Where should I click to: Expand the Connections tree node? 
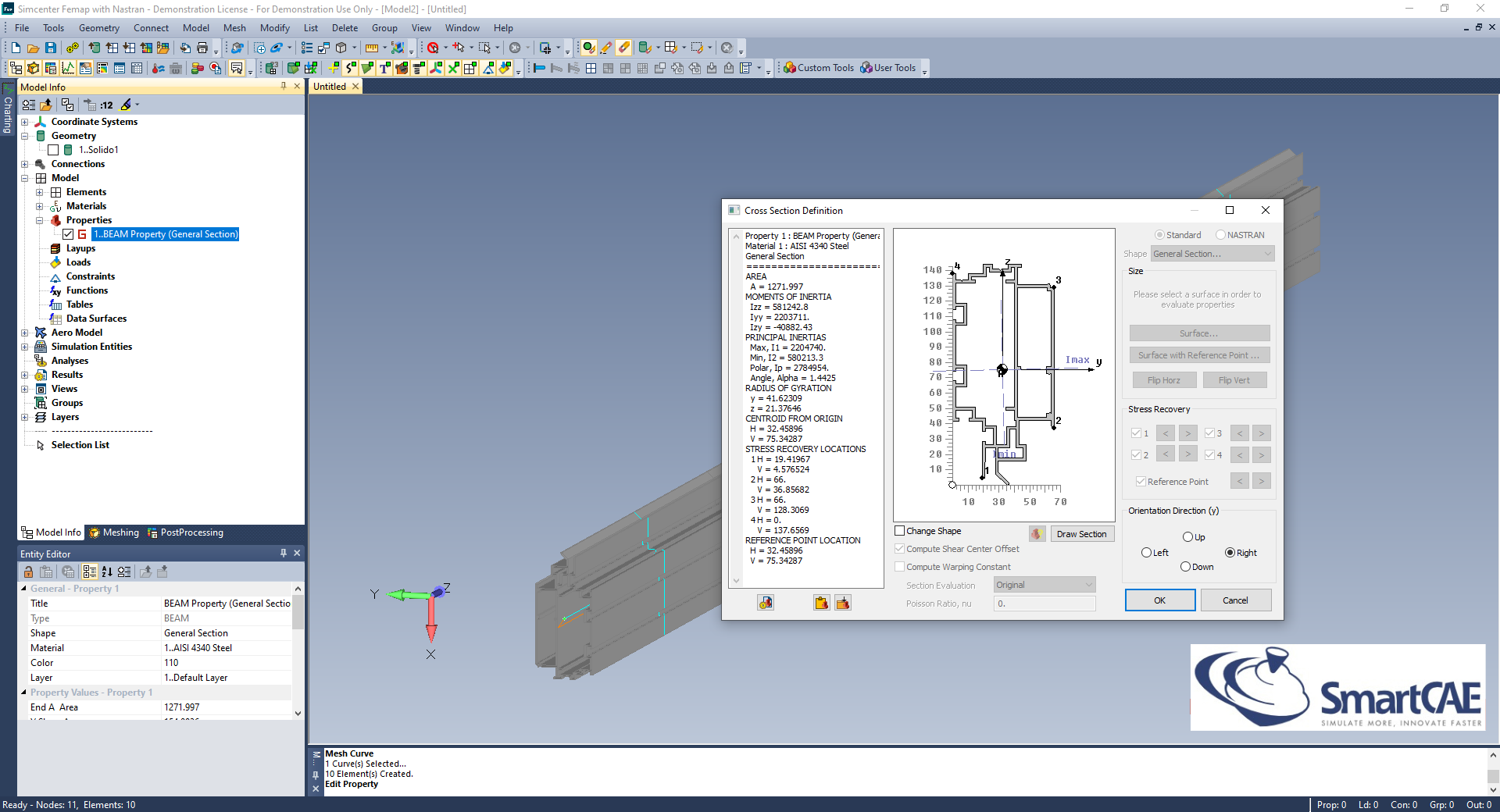(24, 164)
